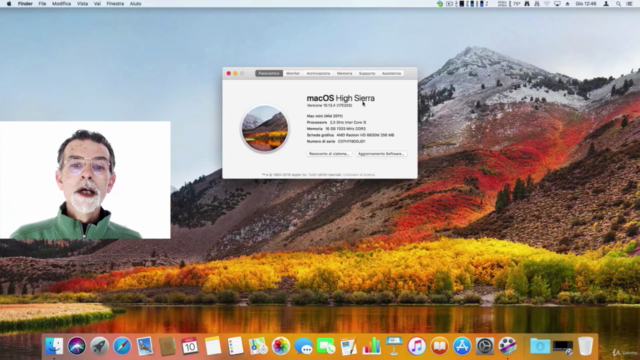The height and width of the screenshot is (360, 640).
Task: Open the Contratto di licenza link
Action: pyautogui.click(x=359, y=175)
